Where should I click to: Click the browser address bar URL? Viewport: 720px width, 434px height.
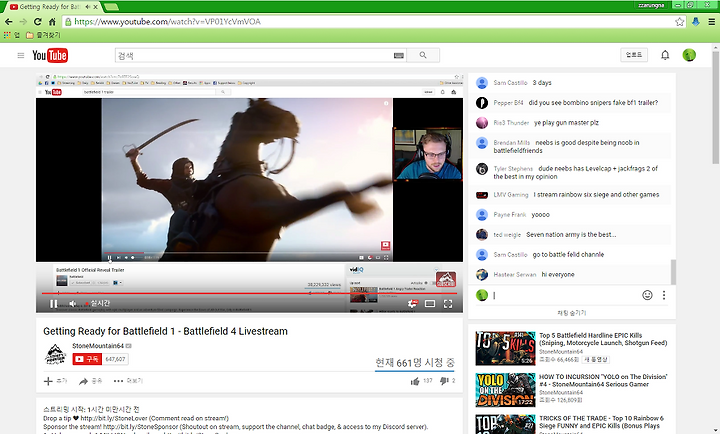168,22
